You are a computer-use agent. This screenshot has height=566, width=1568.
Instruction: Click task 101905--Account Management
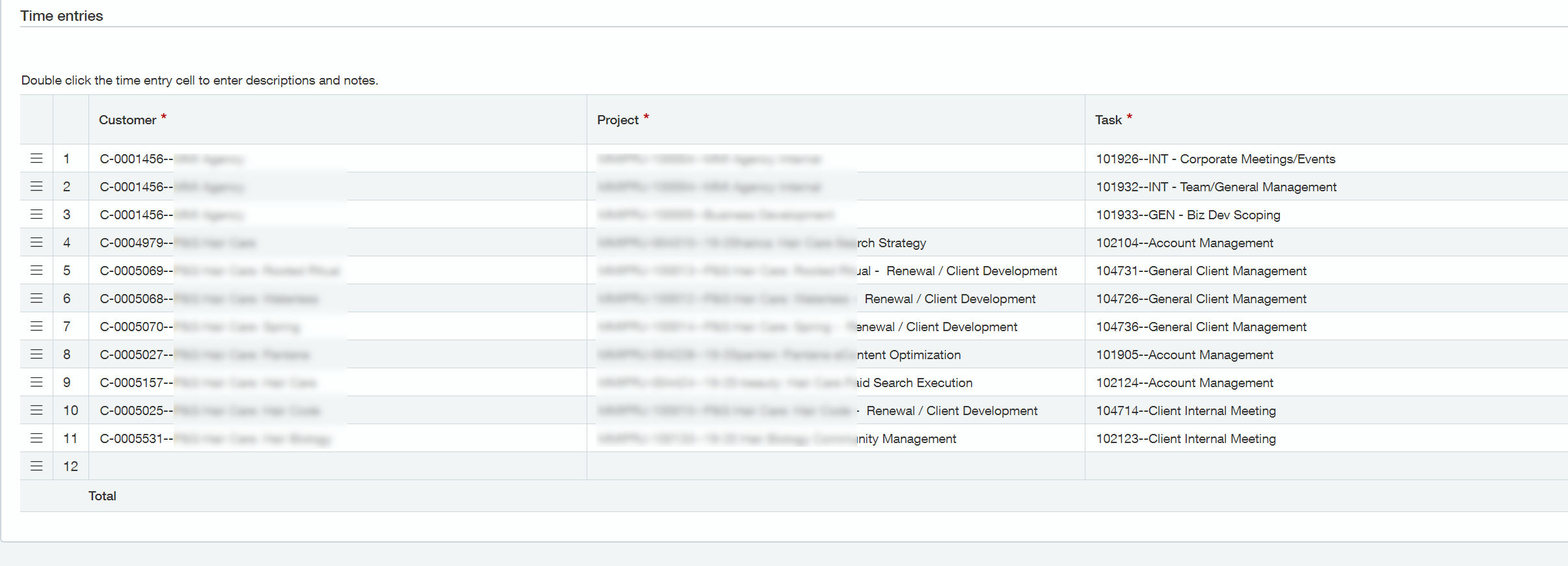tap(1184, 355)
